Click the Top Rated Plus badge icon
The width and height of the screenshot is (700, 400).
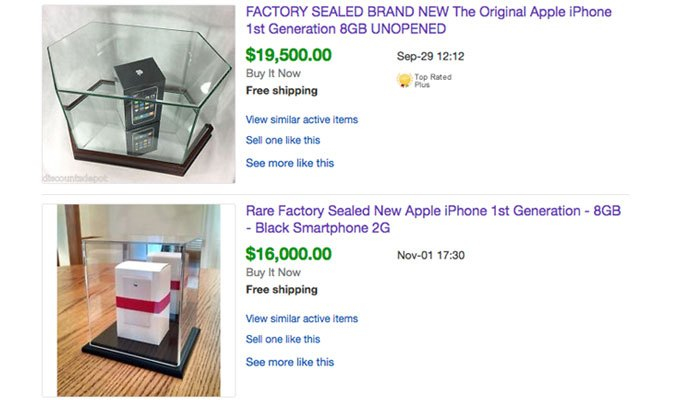[x=403, y=78]
